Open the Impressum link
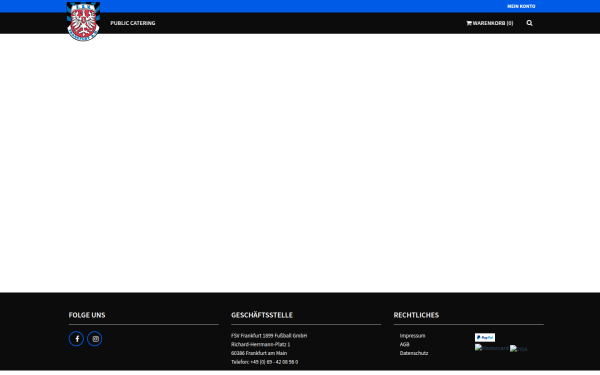Screen dimensions: 600x375 point(412,336)
